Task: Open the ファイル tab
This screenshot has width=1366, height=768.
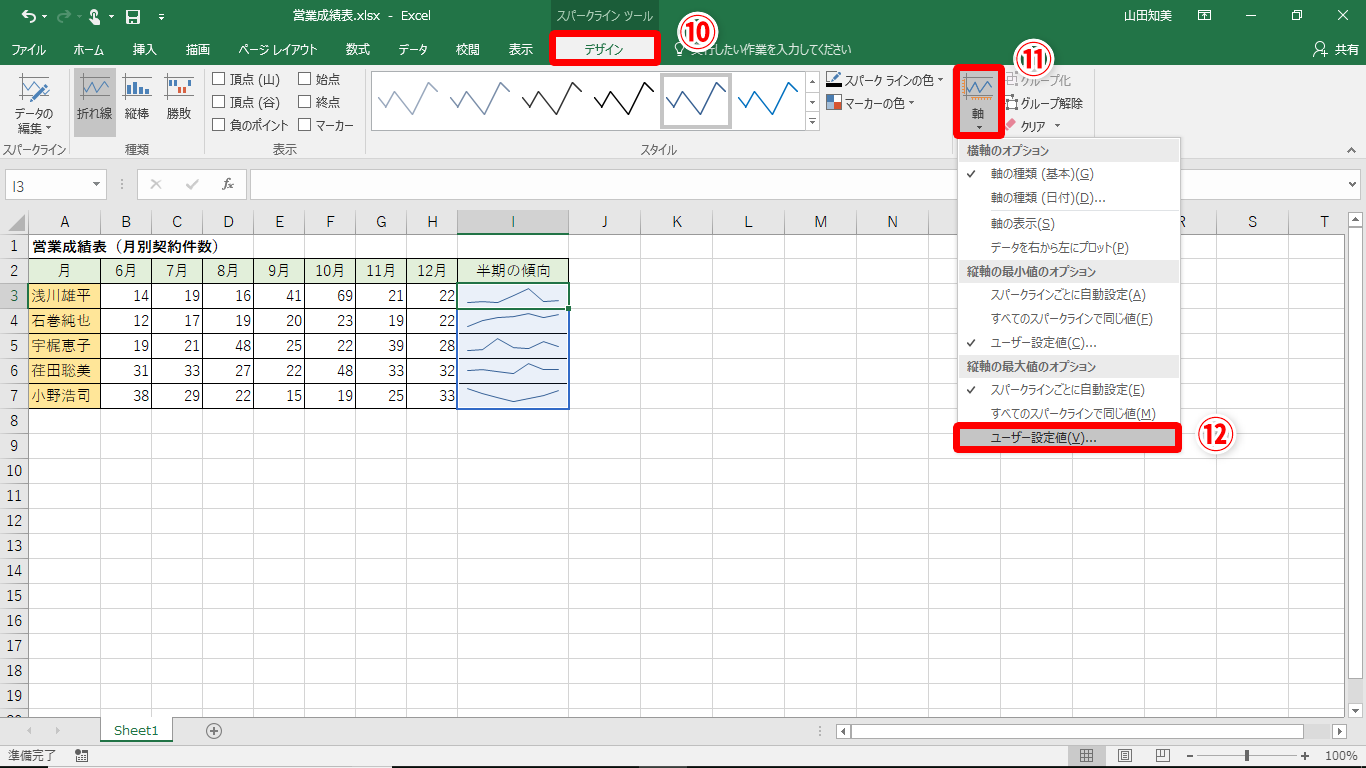Action: tap(28, 50)
